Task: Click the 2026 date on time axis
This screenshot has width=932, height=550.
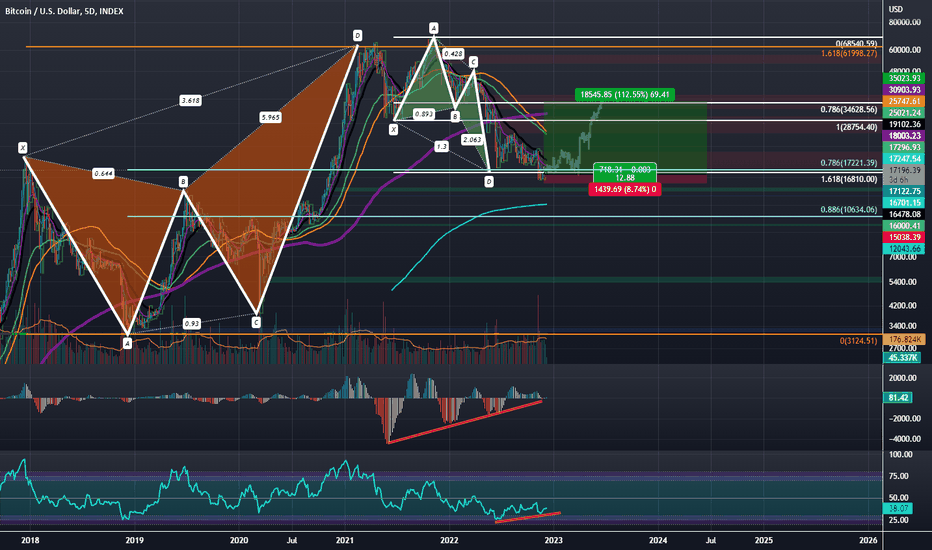Action: tap(868, 540)
